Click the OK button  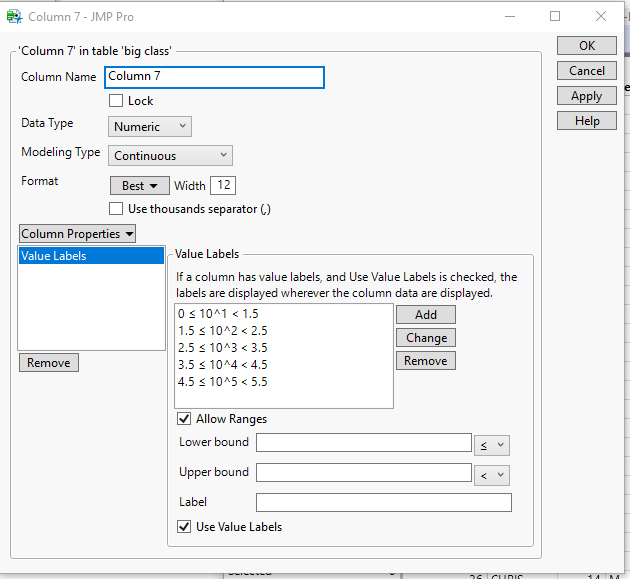tap(586, 46)
